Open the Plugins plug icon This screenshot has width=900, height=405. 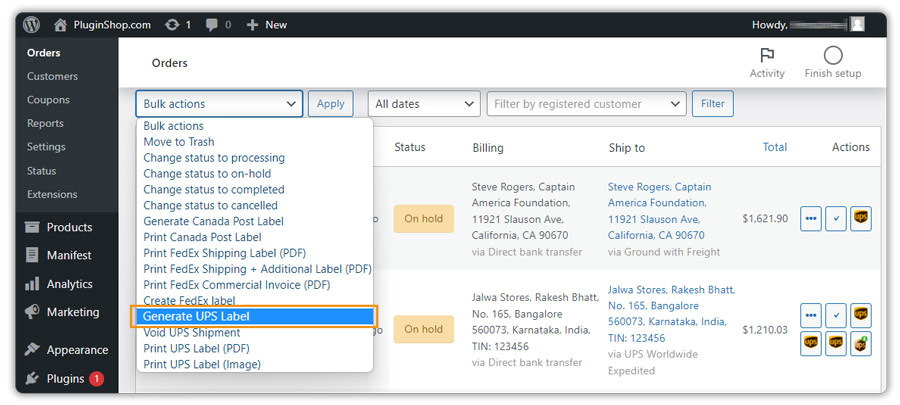[32, 379]
